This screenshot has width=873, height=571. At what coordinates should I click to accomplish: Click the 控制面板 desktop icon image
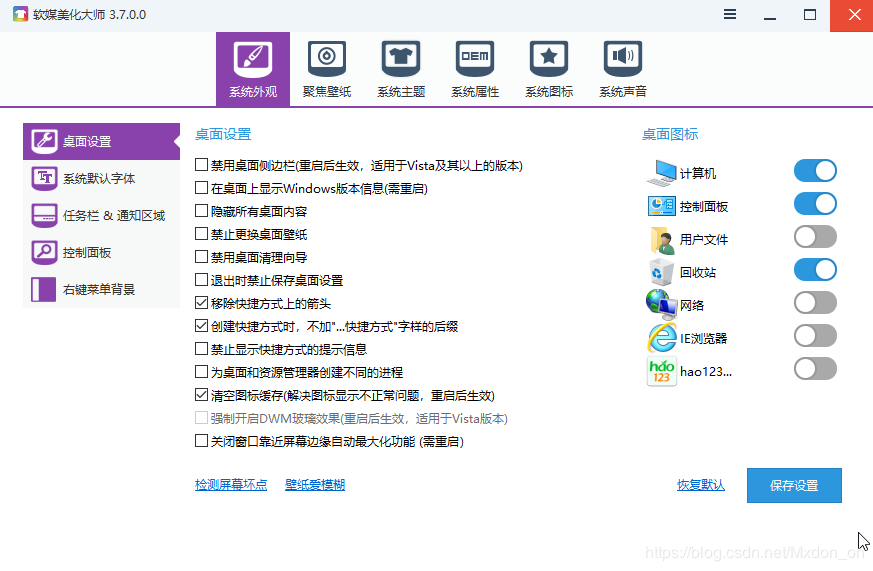tap(661, 206)
